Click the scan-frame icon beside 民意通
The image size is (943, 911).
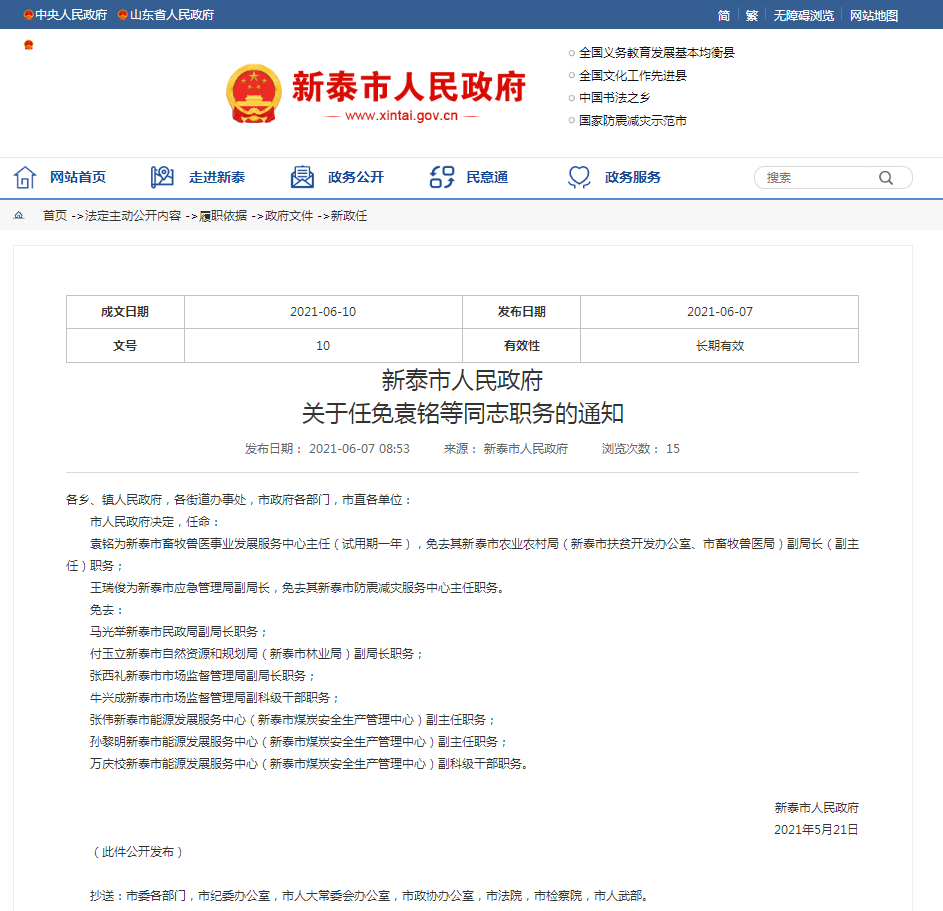click(x=442, y=177)
